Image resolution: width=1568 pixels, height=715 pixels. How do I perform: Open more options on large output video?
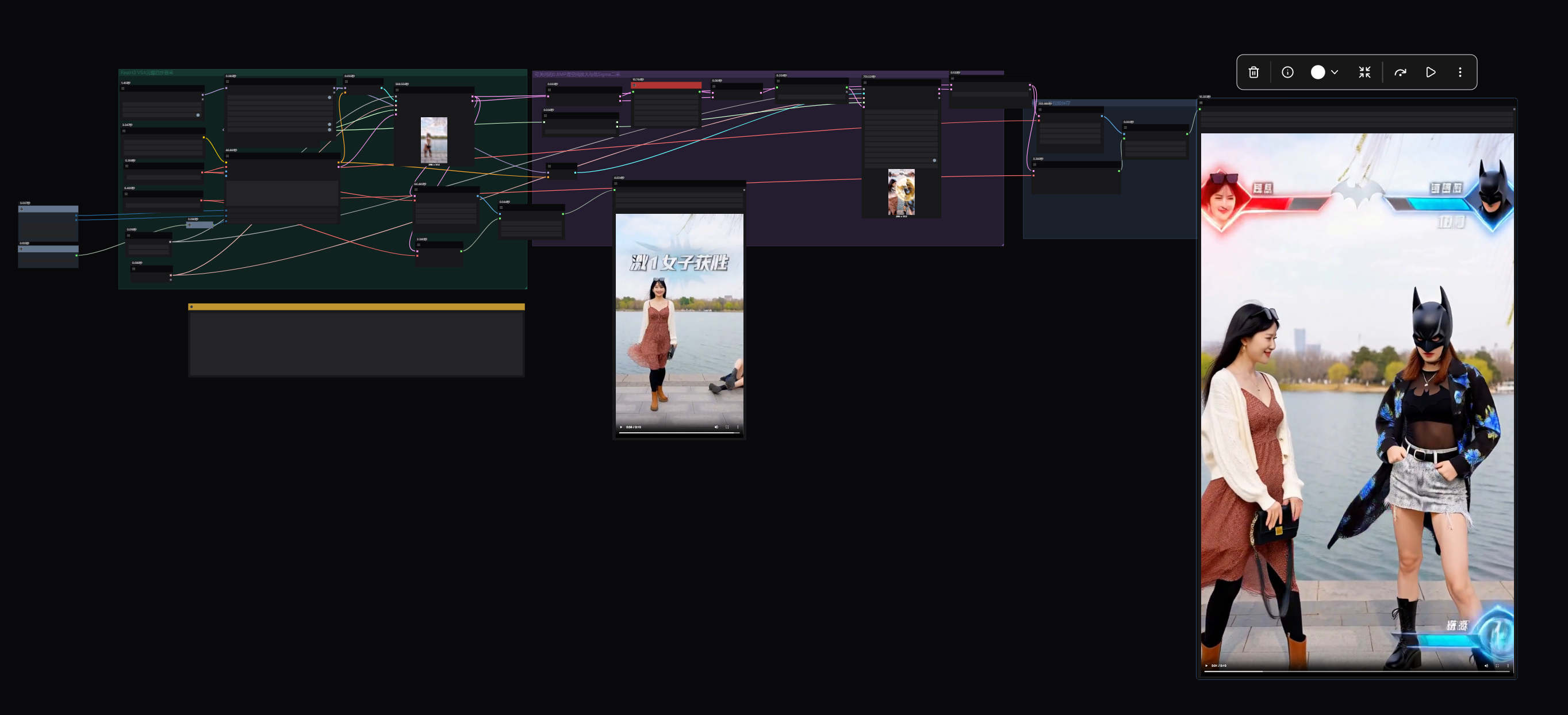[x=1508, y=666]
